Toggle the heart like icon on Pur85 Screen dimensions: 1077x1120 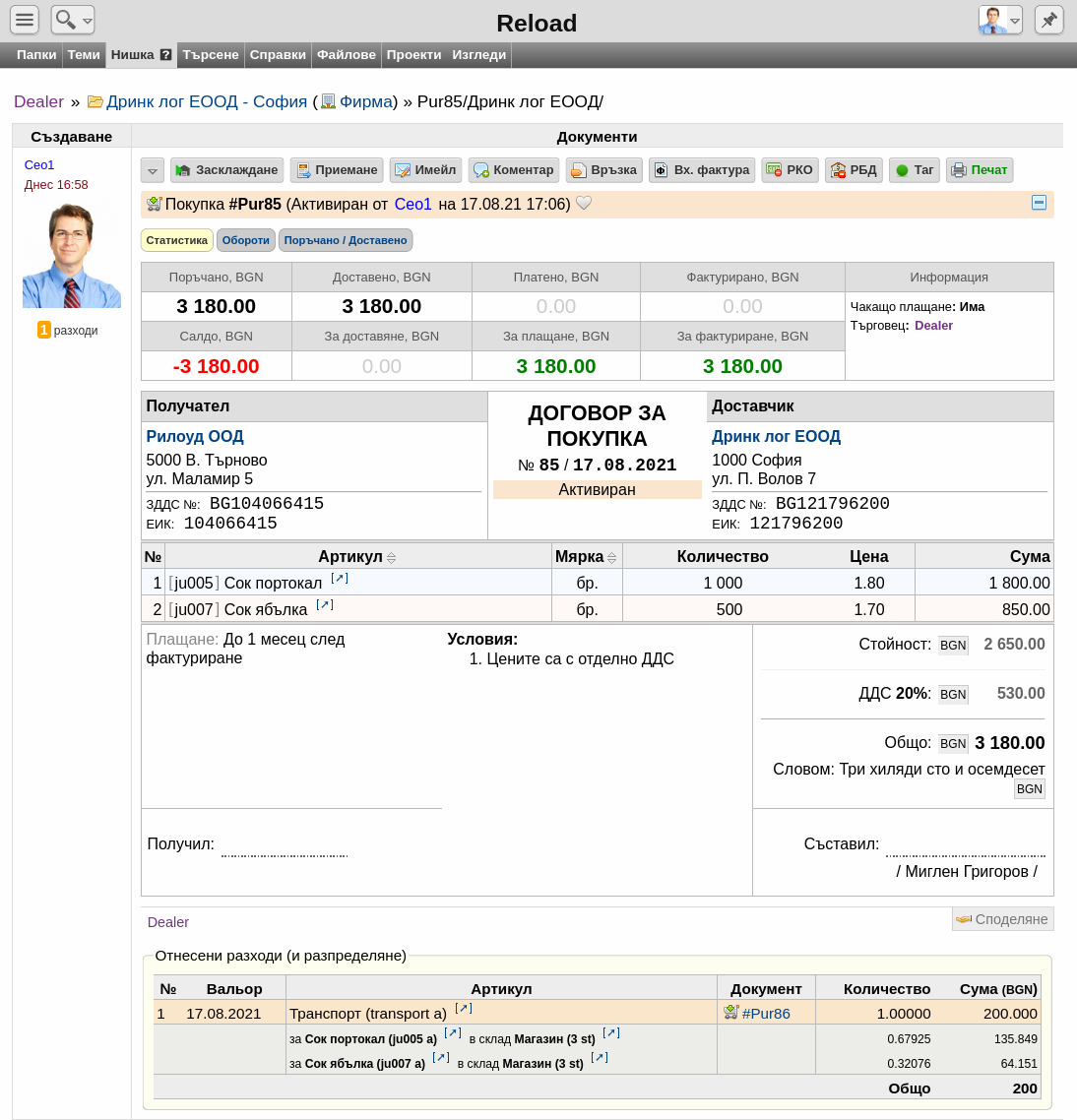tap(584, 204)
